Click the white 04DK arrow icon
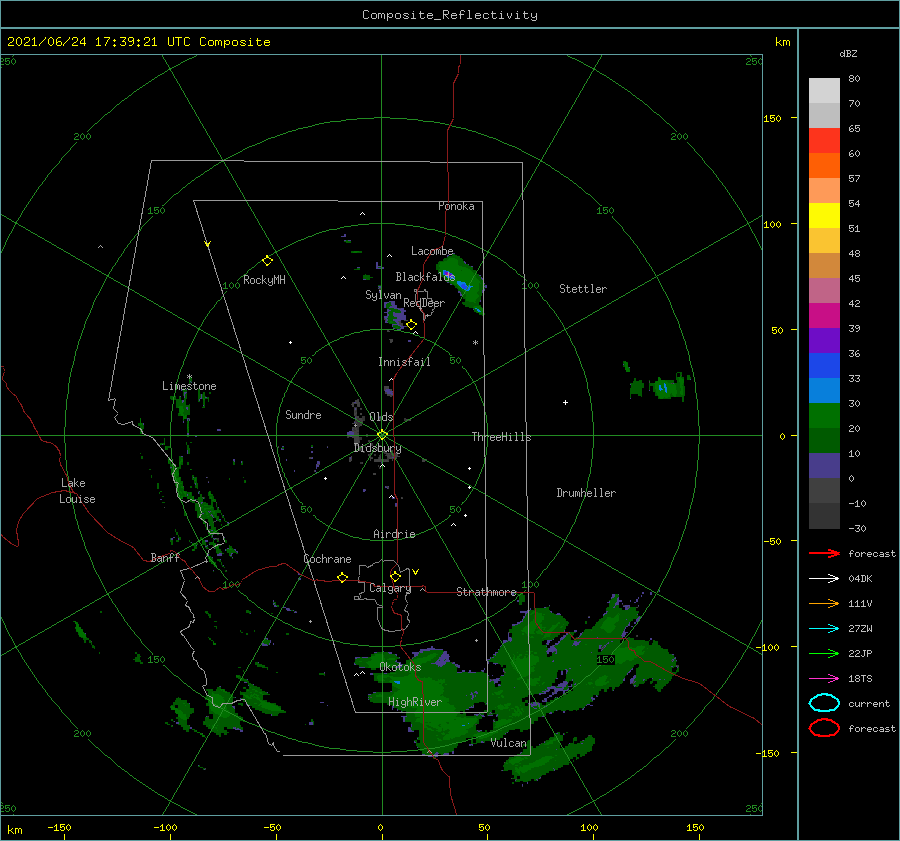The width and height of the screenshot is (900, 841). [x=824, y=578]
